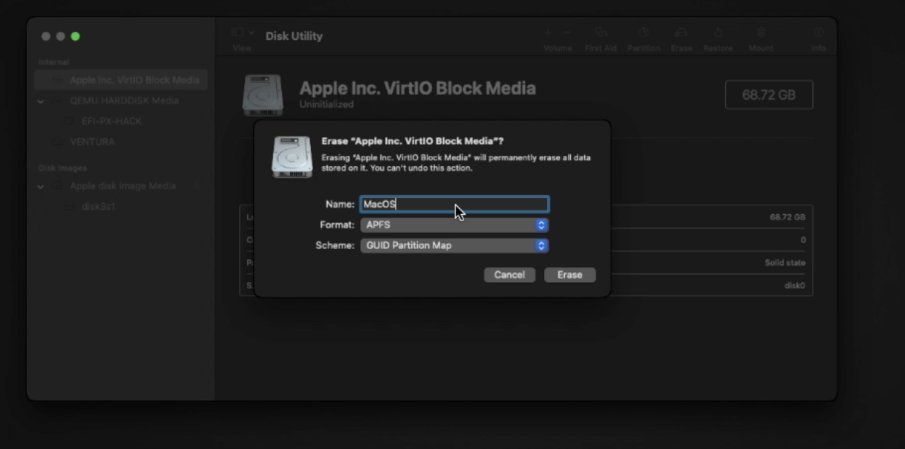Click the 68.72 GB capacity box

[x=769, y=95]
